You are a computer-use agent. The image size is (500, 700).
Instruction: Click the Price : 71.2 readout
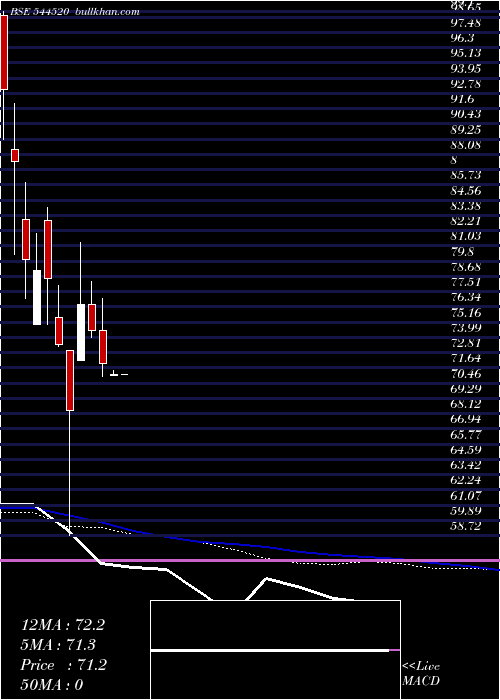pos(64,665)
